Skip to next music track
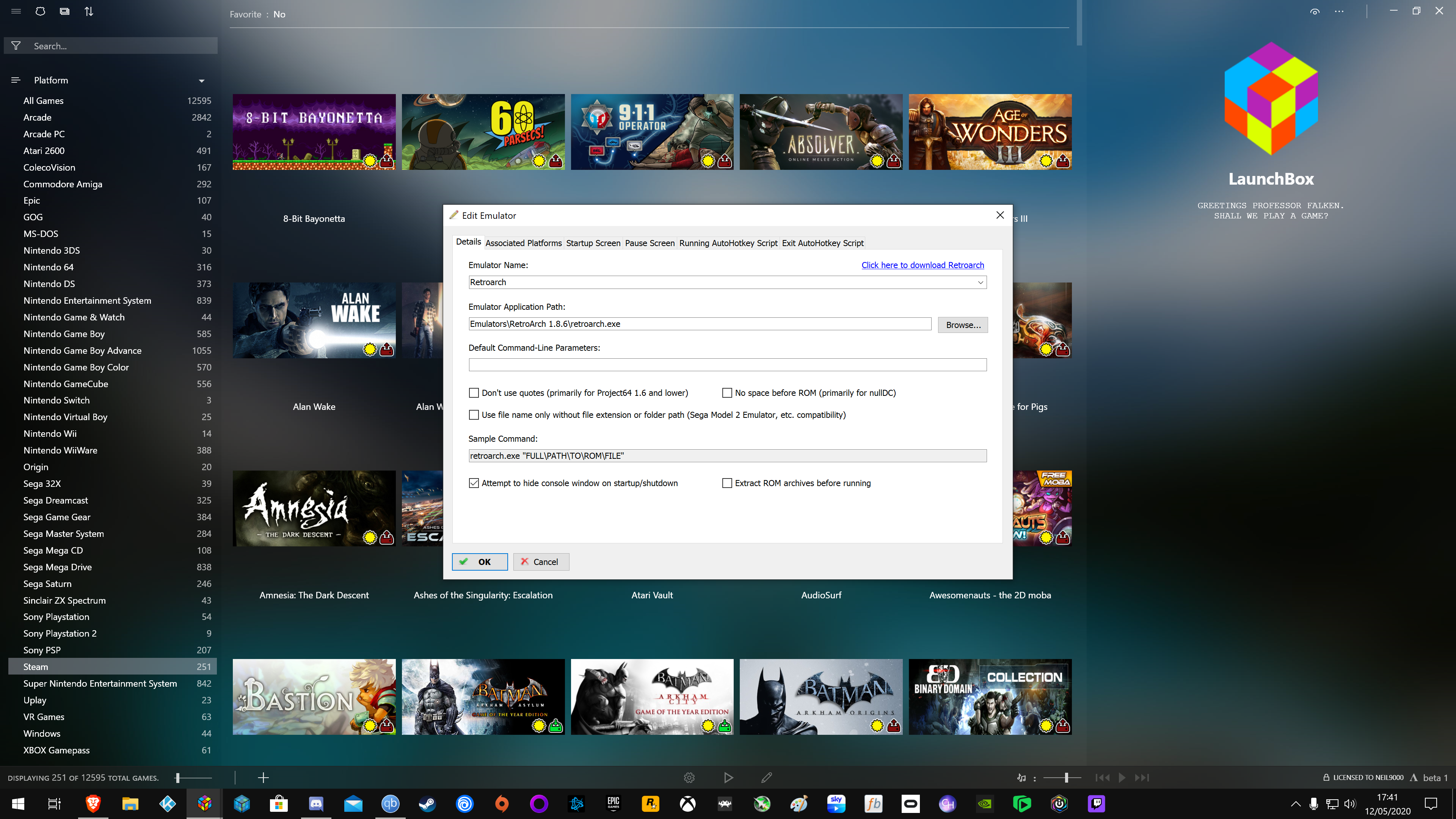The image size is (1456, 819). (1142, 778)
